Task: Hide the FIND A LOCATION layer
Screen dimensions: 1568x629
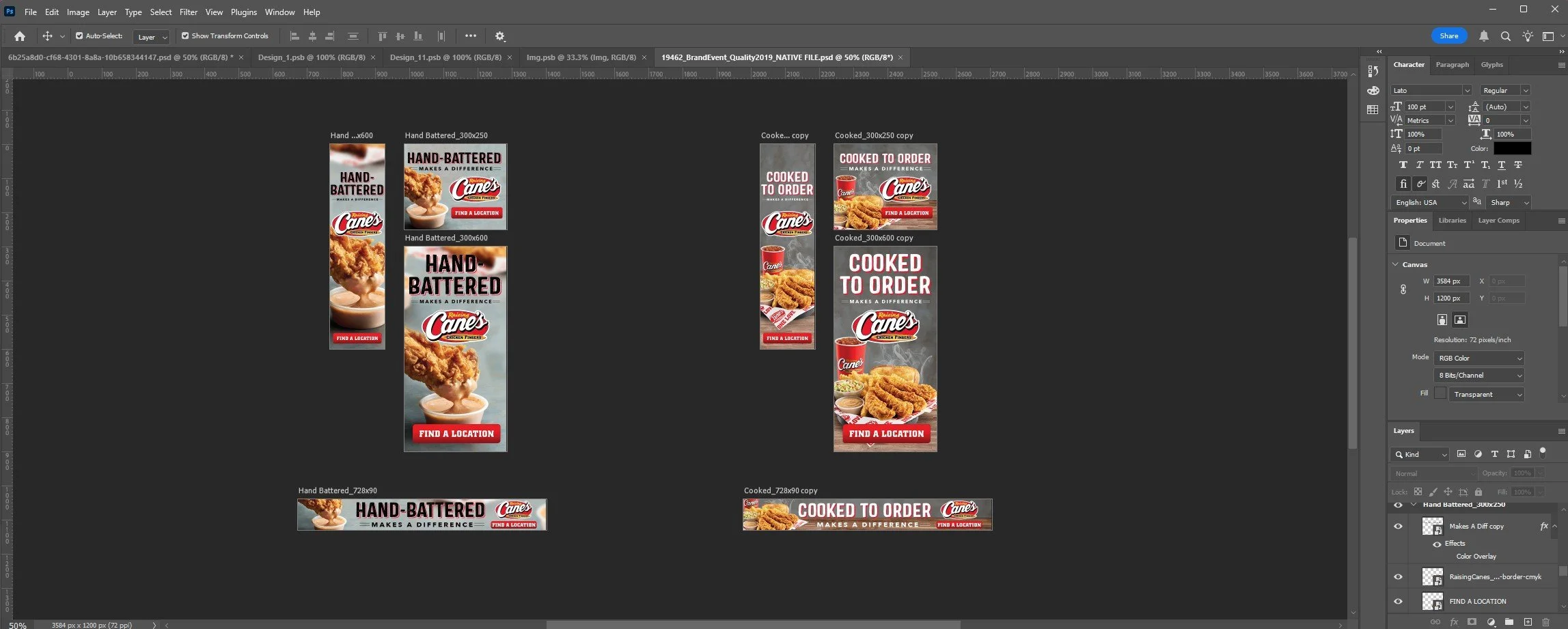Action: [x=1398, y=602]
